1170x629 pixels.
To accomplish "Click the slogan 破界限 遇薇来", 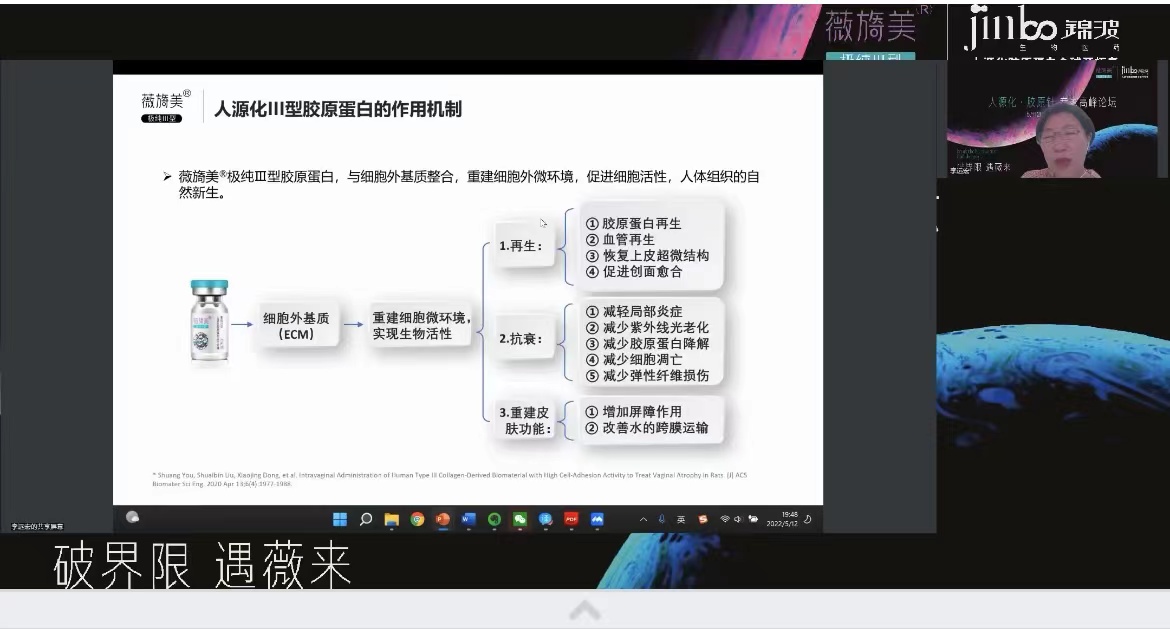I will (203, 565).
